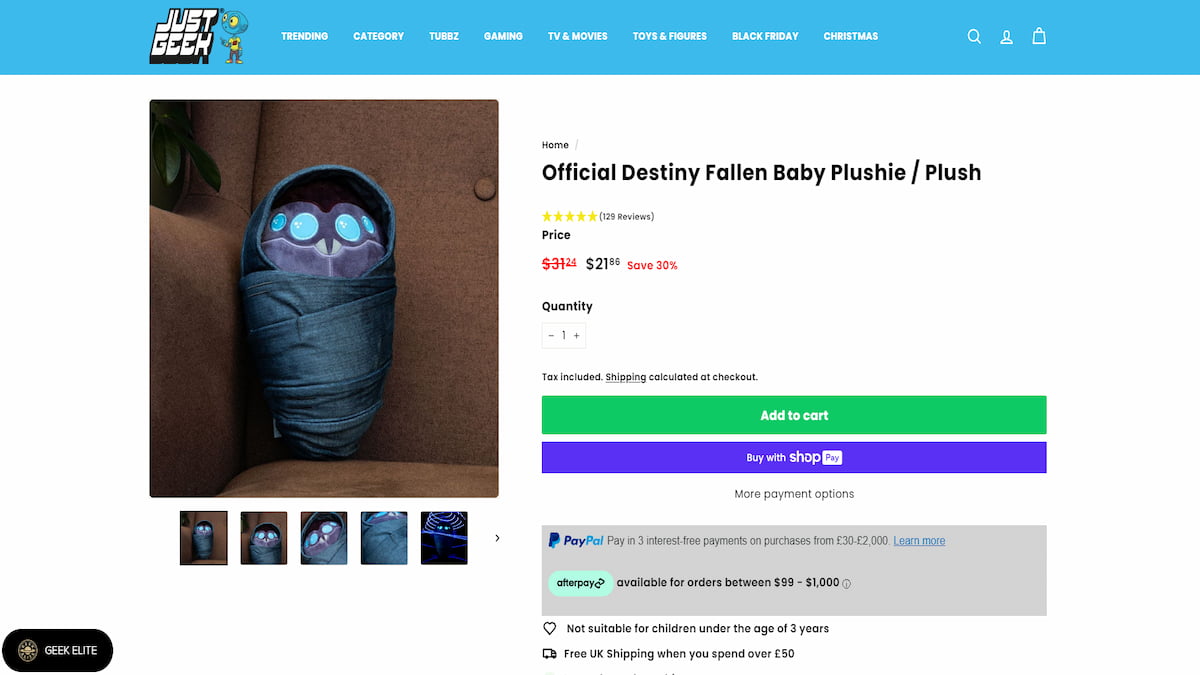Click the heart icon beside age warning
Screen dimensions: 1200x675
pos(549,628)
